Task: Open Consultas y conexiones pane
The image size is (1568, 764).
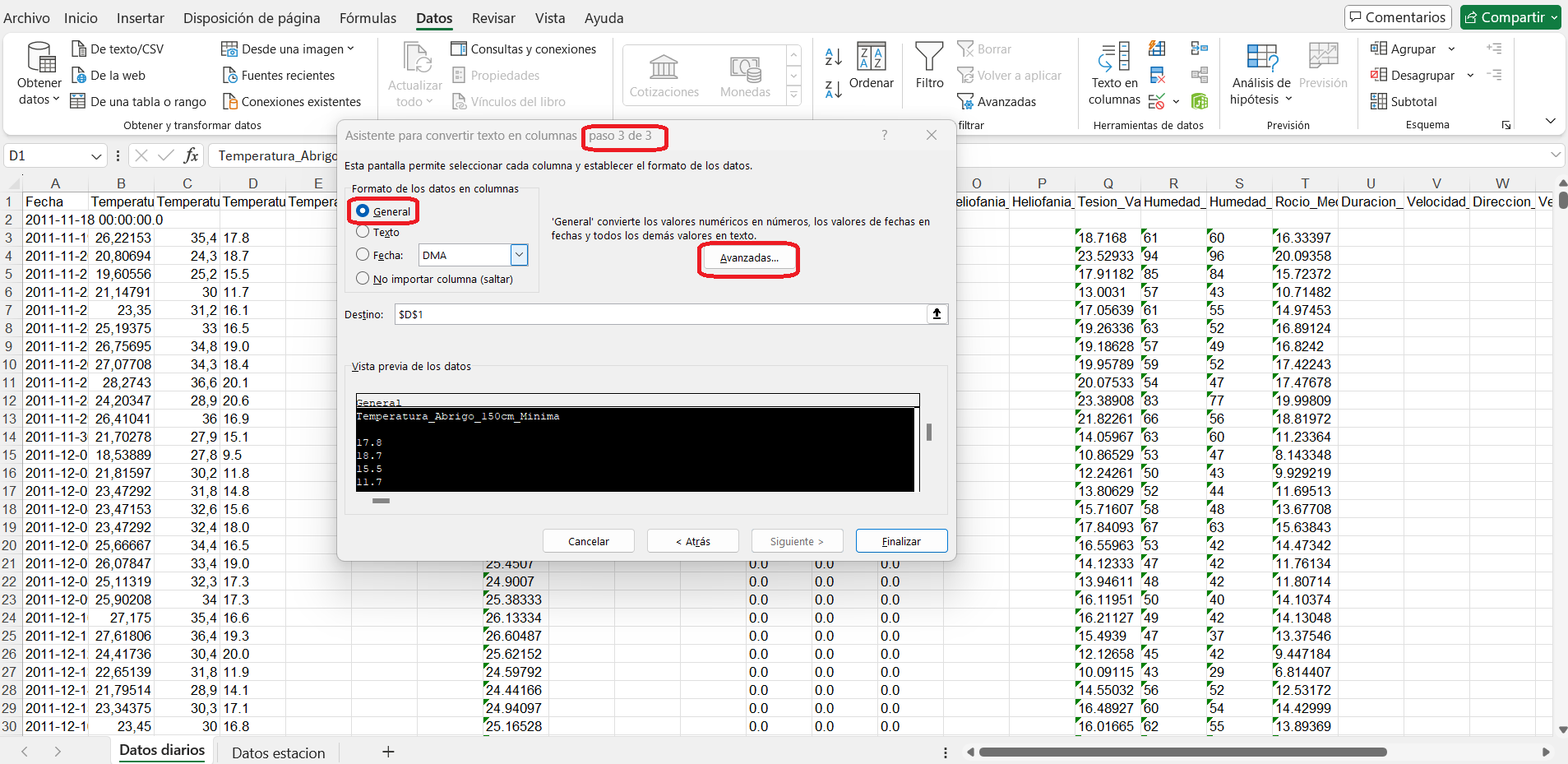Action: 524,49
